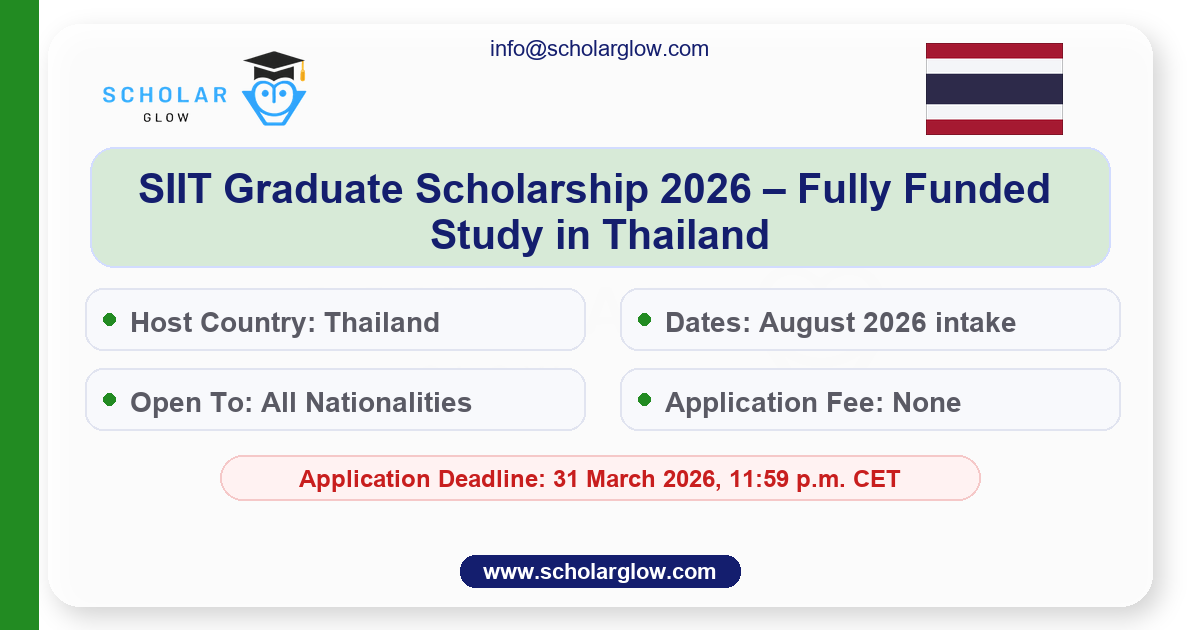The width and height of the screenshot is (1200, 630).
Task: Click the Application Deadline 31 March 2026 pill
Action: click(600, 478)
